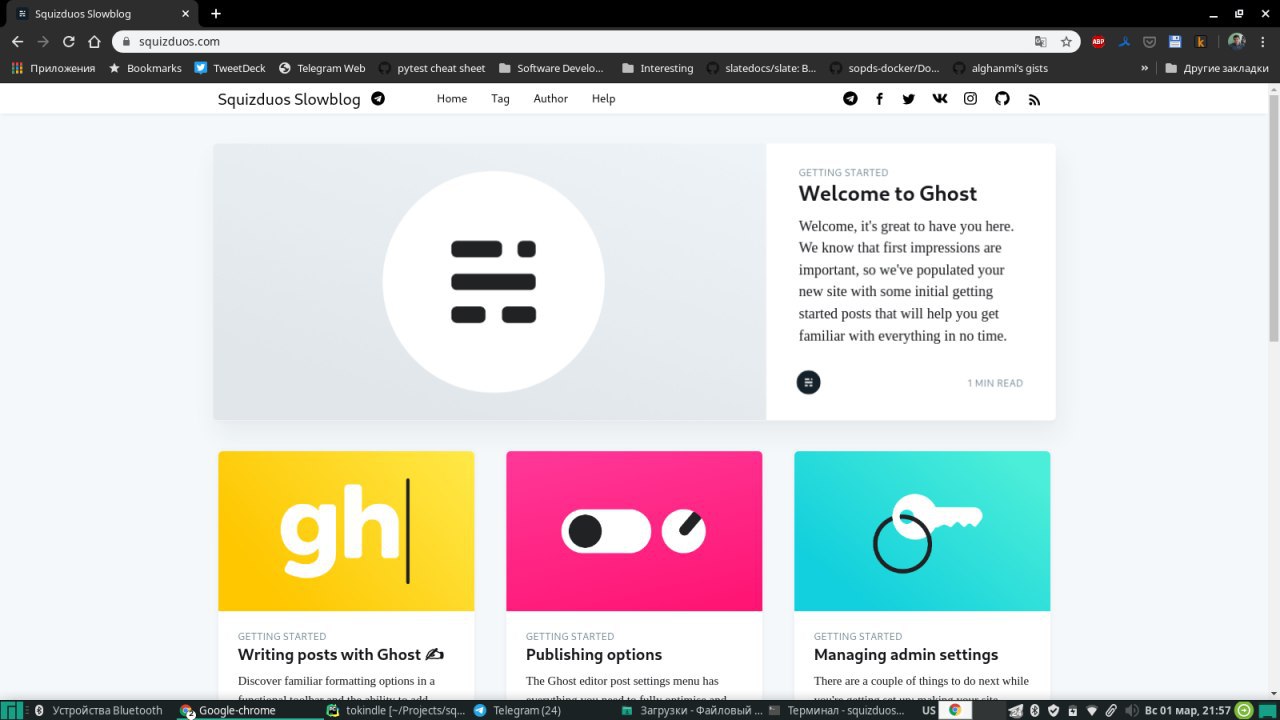This screenshot has height=720, width=1280.
Task: Click the pink toggle-switch post thumbnail
Action: pyautogui.click(x=634, y=531)
